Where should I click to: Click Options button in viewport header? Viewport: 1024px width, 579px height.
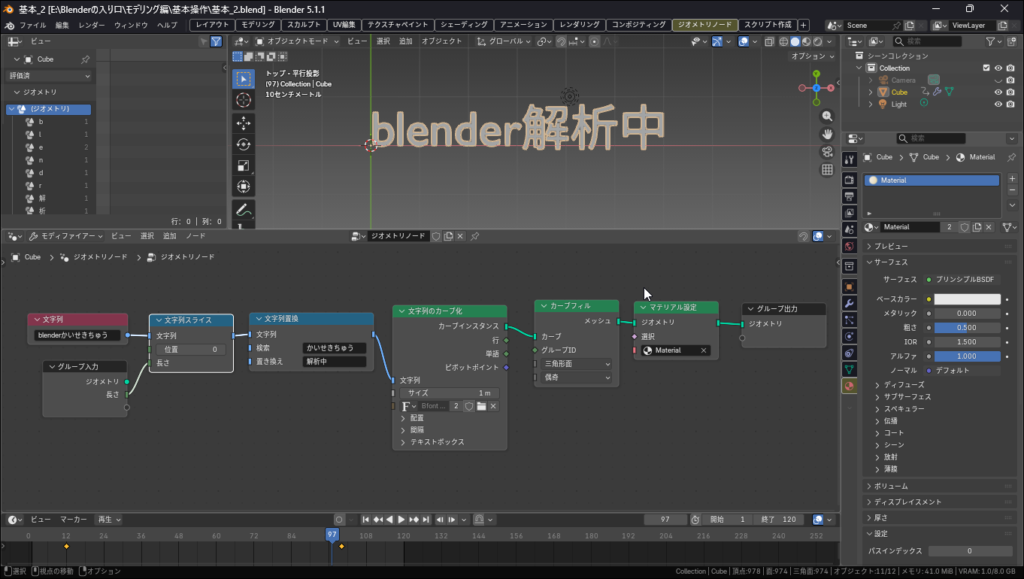click(812, 57)
